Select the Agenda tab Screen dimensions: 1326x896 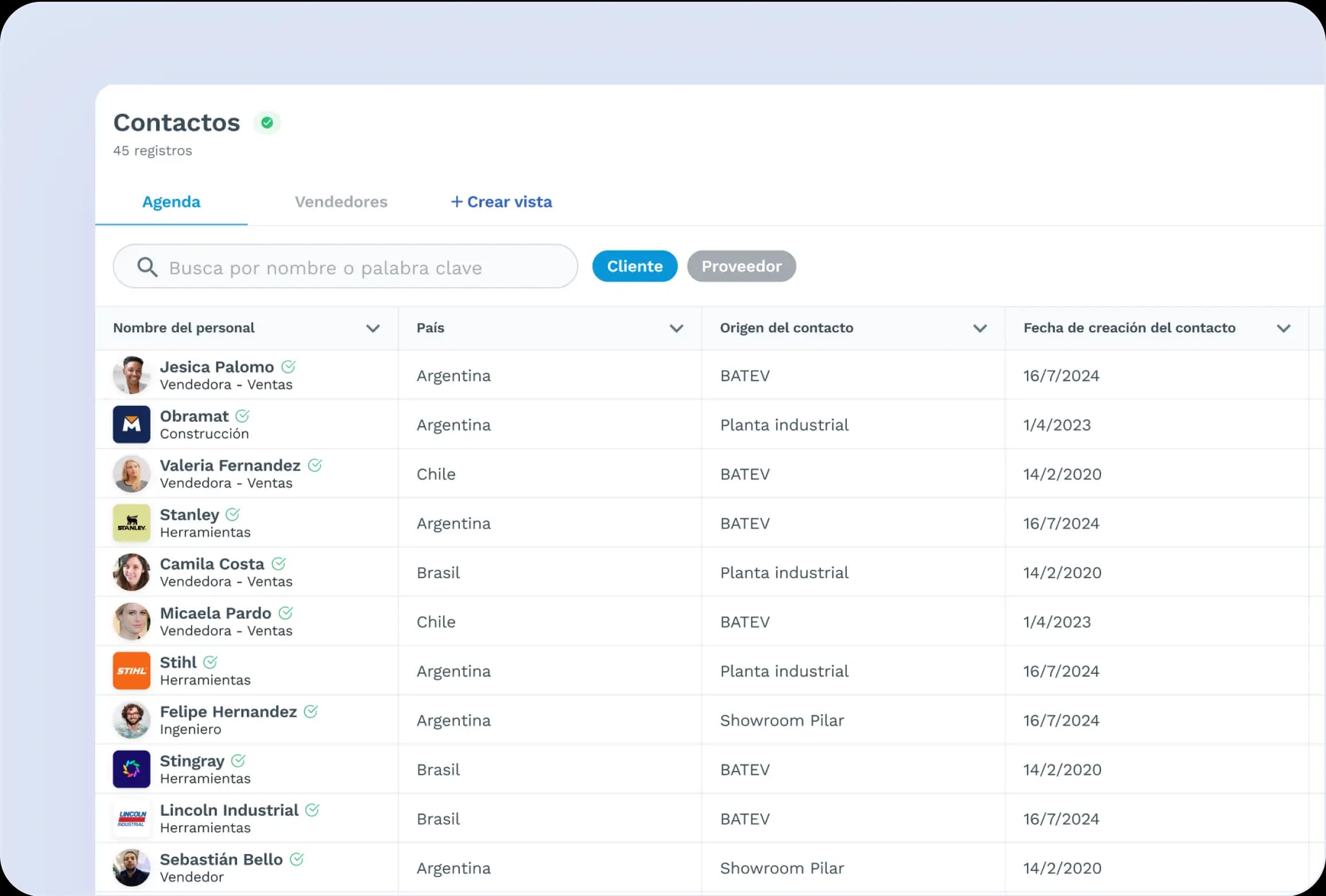point(171,202)
